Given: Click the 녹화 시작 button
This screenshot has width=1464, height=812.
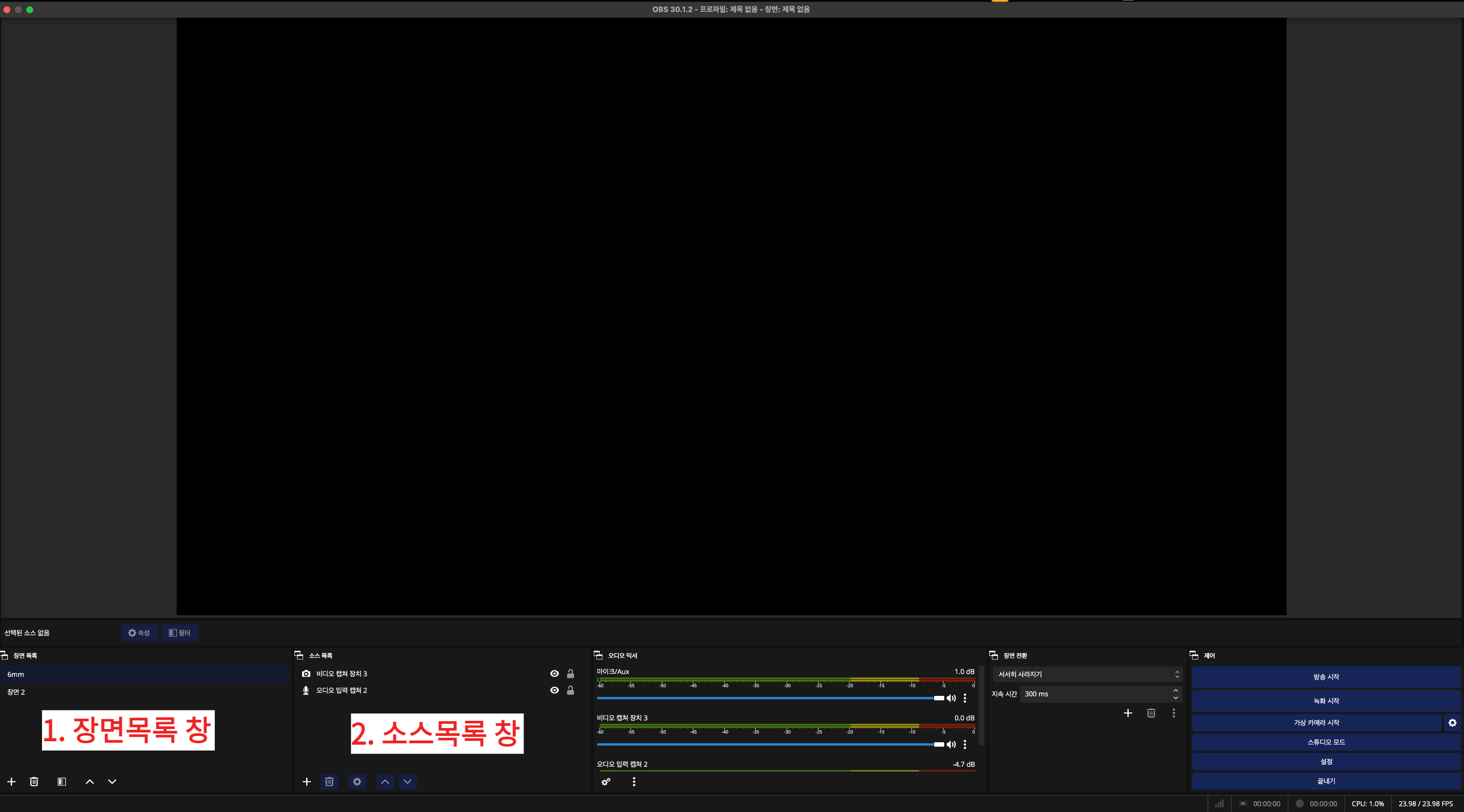Looking at the screenshot, I should [1326, 701].
